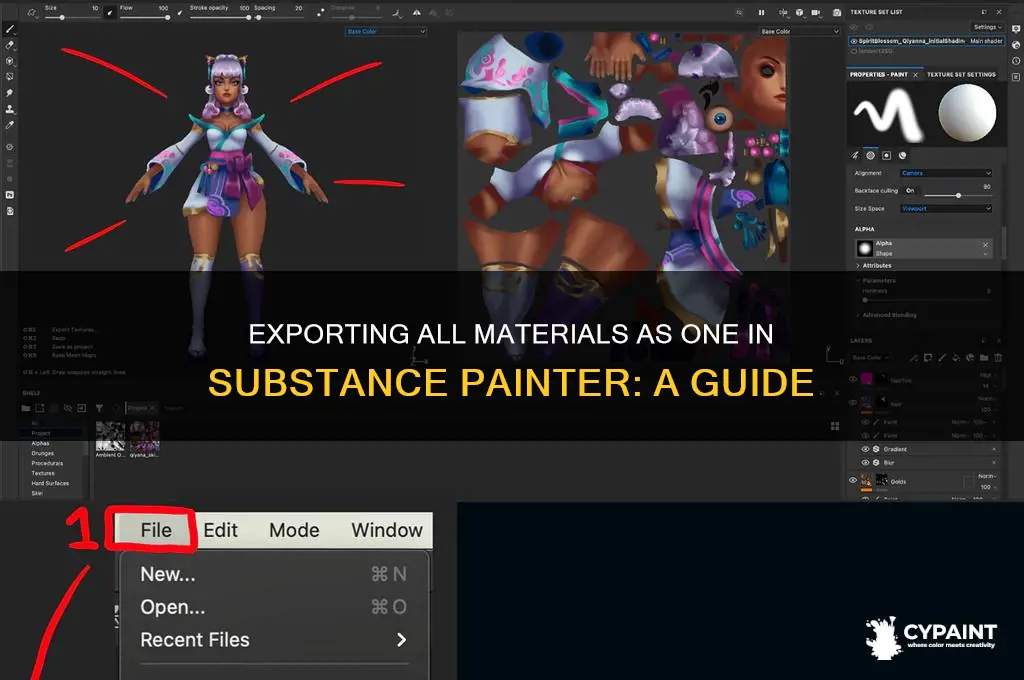
Task: Click the stencil tab icon in Properties
Action: (886, 155)
